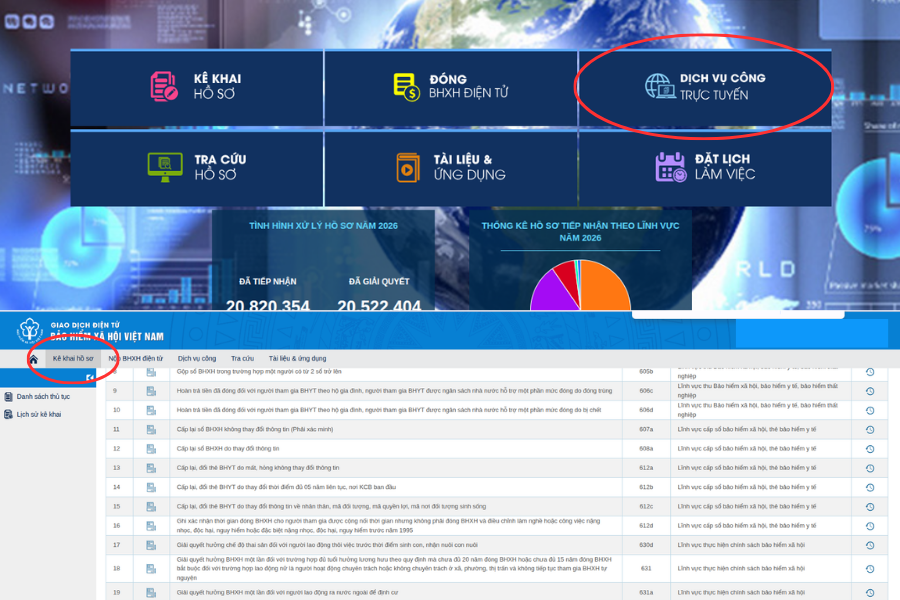Go to the Dịch vụ công menu item
The height and width of the screenshot is (600, 900).
coord(197,358)
